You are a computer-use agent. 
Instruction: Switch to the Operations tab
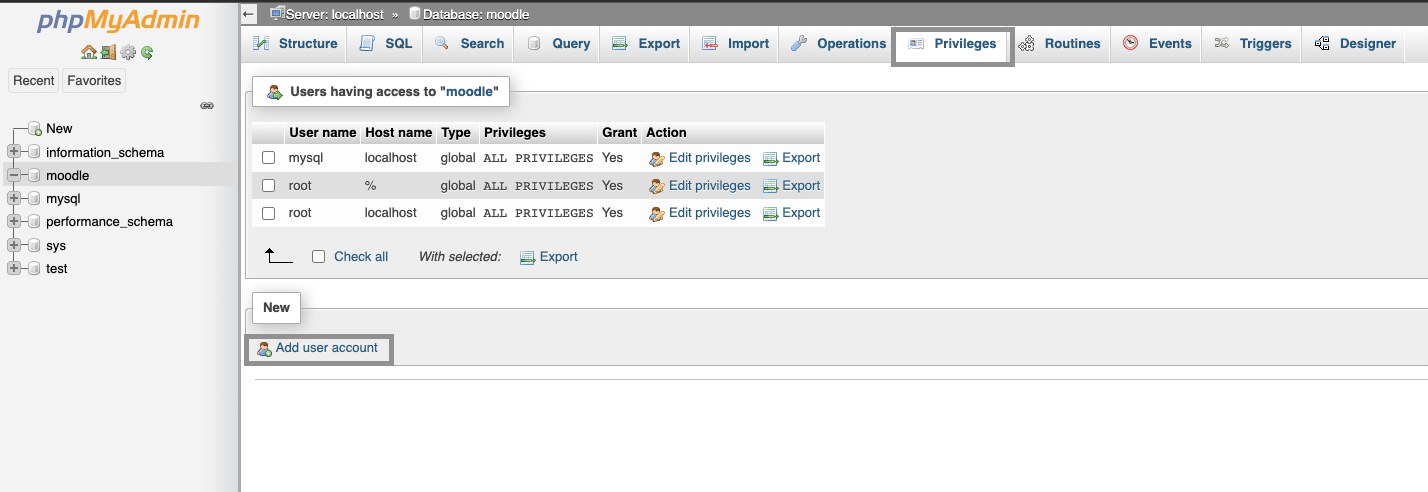pyautogui.click(x=838, y=44)
